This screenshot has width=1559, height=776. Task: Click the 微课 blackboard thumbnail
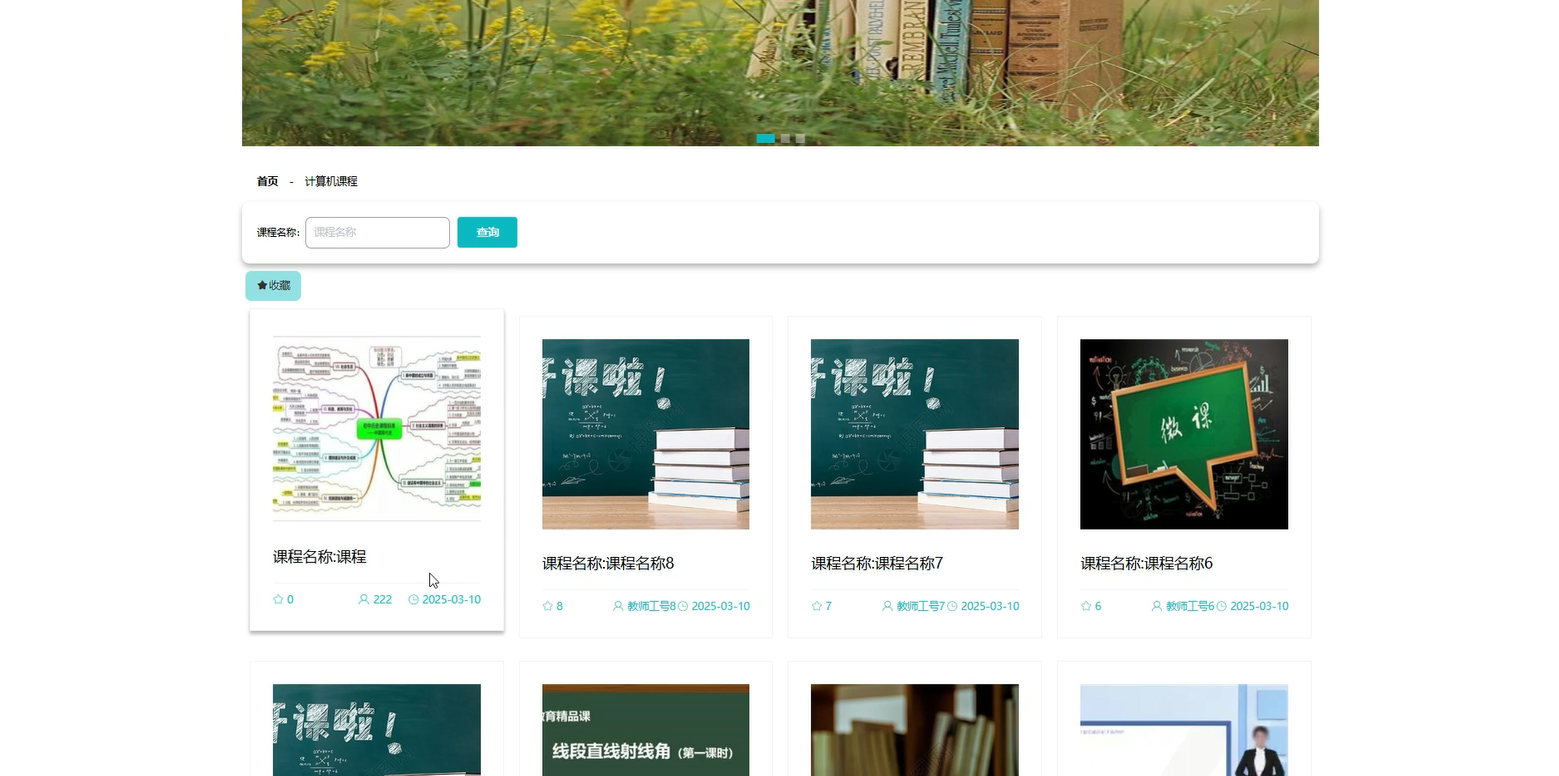[1183, 434]
